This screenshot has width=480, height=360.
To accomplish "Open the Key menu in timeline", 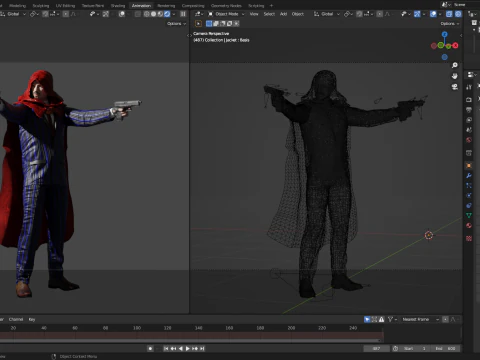I will [x=32, y=319].
